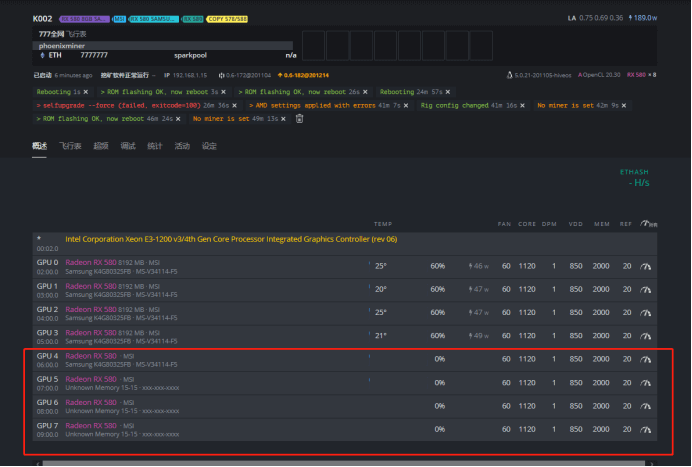
Task: Delete all messages with the trash icon
Action: pos(298,118)
